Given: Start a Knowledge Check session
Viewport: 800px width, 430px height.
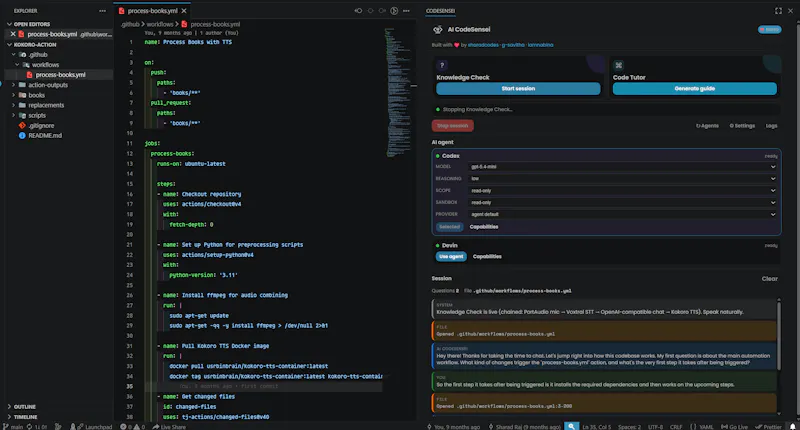Looking at the screenshot, I should (518, 89).
